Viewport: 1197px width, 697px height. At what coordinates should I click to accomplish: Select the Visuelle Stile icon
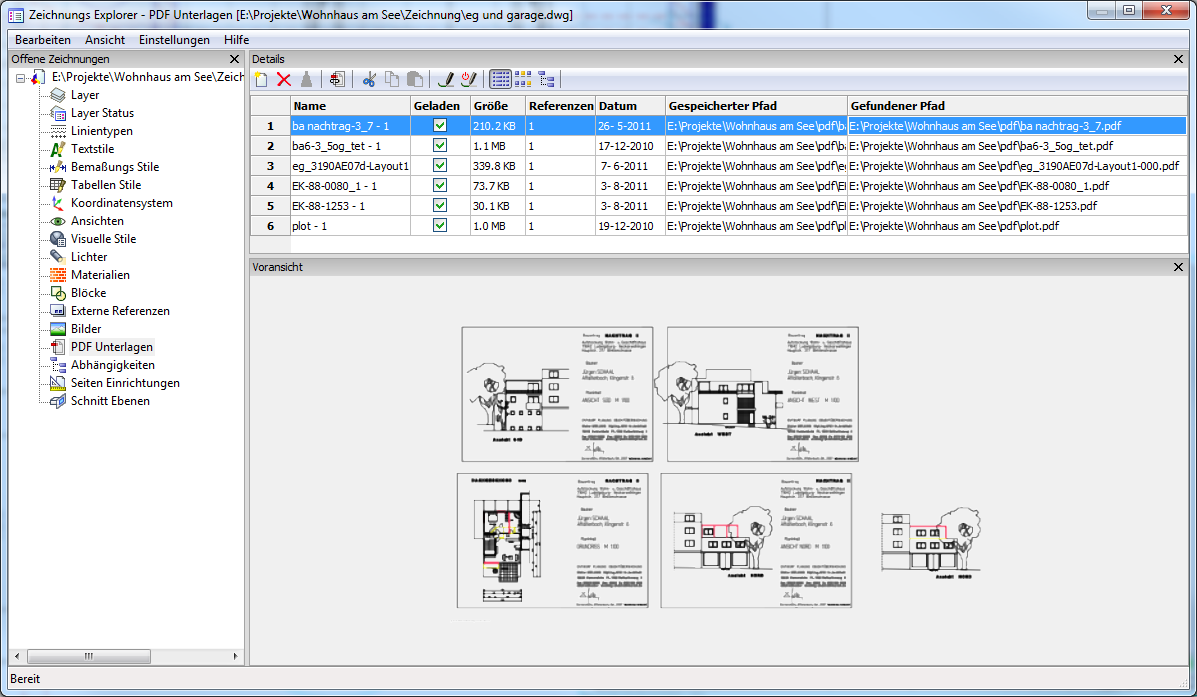pyautogui.click(x=58, y=239)
